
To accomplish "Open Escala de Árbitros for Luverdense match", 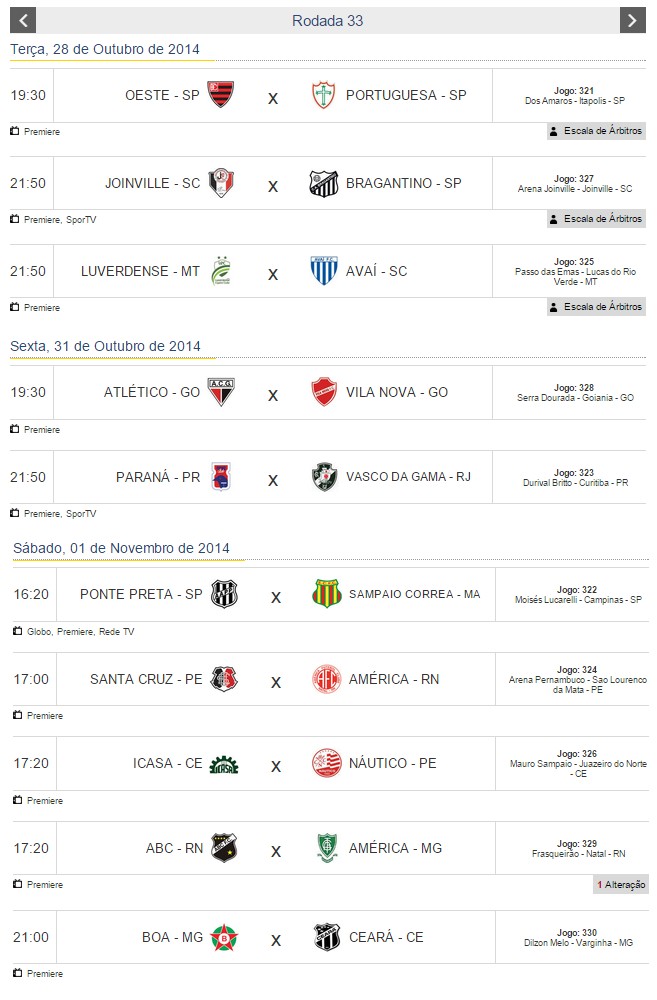I will point(596,307).
